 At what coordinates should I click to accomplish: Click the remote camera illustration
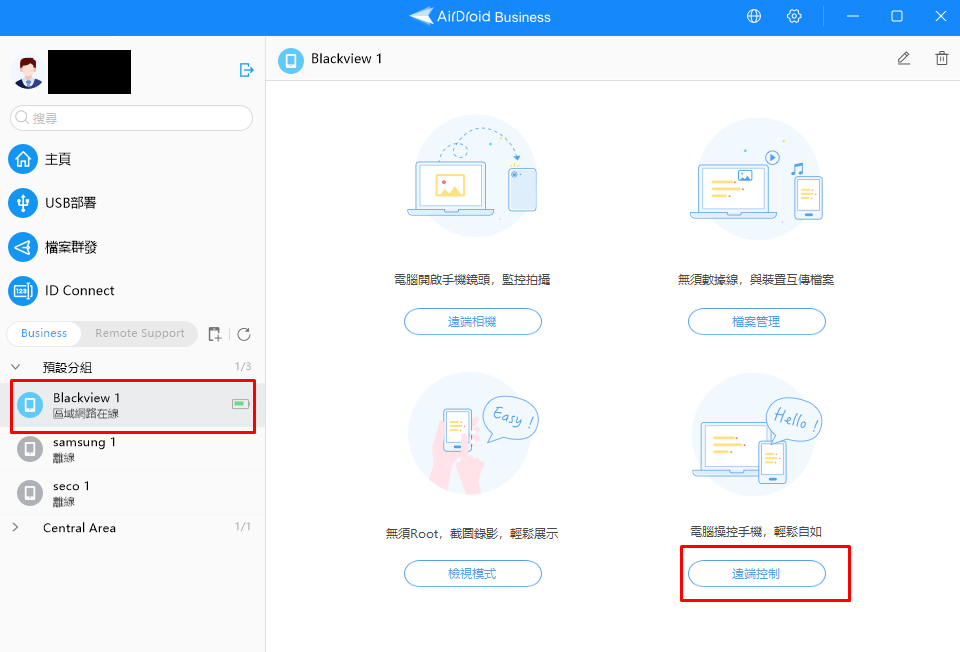pyautogui.click(x=473, y=176)
